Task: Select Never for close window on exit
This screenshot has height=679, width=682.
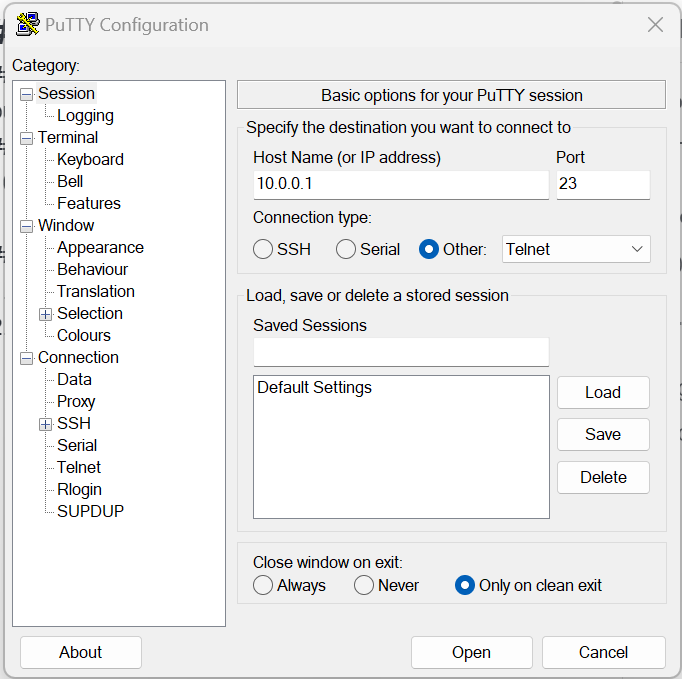Action: 364,585
